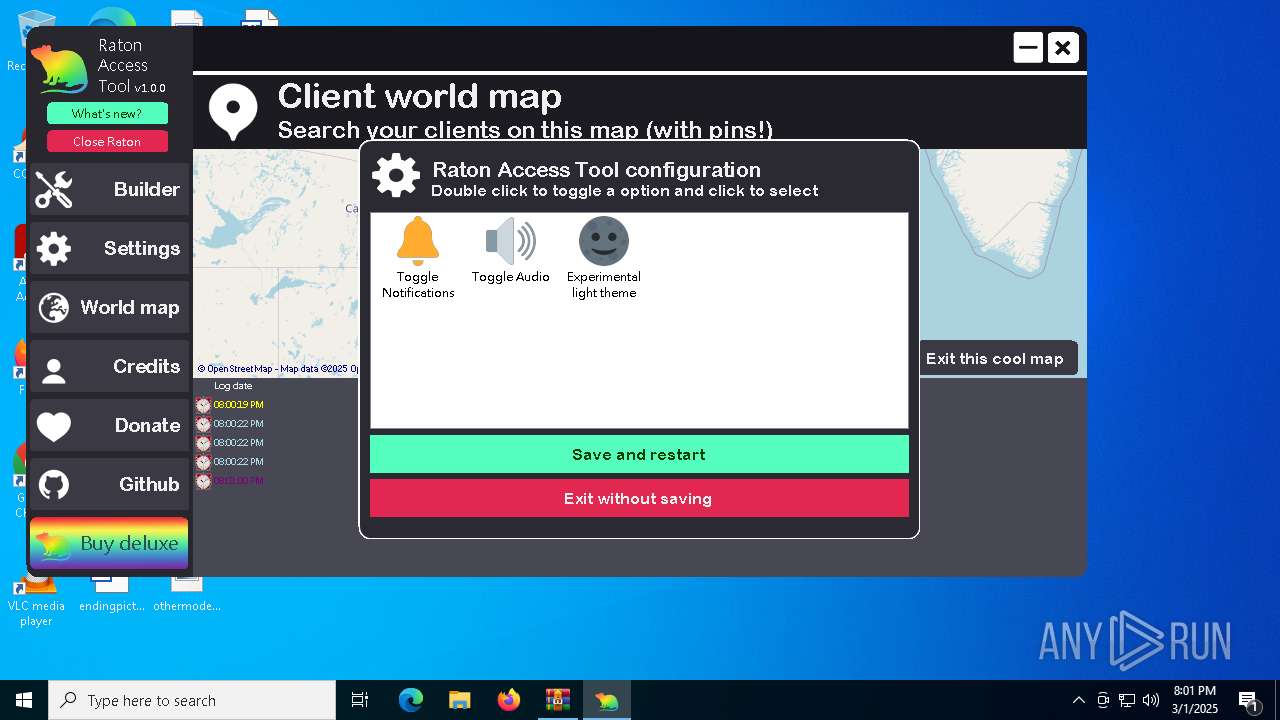Click the globe World map icon

pyautogui.click(x=54, y=308)
